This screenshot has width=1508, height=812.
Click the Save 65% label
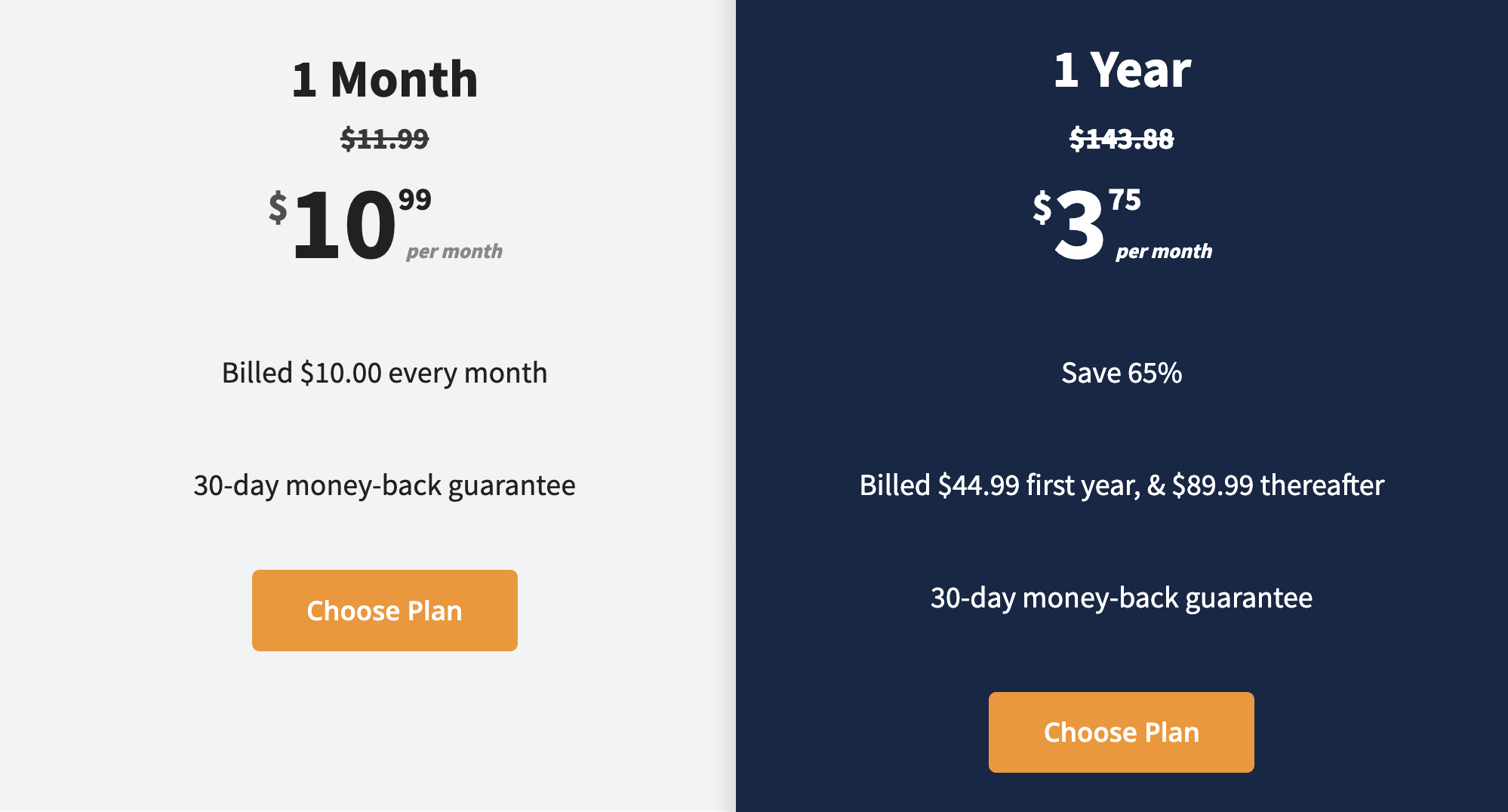[x=1122, y=373]
